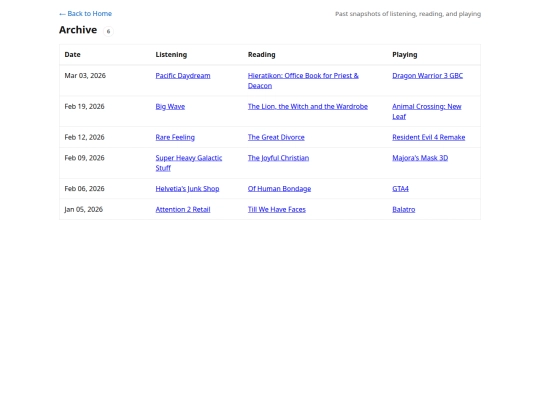Open Hieratikon: Office Book for Priest & Deacon
The width and height of the screenshot is (540, 405).
303,81
